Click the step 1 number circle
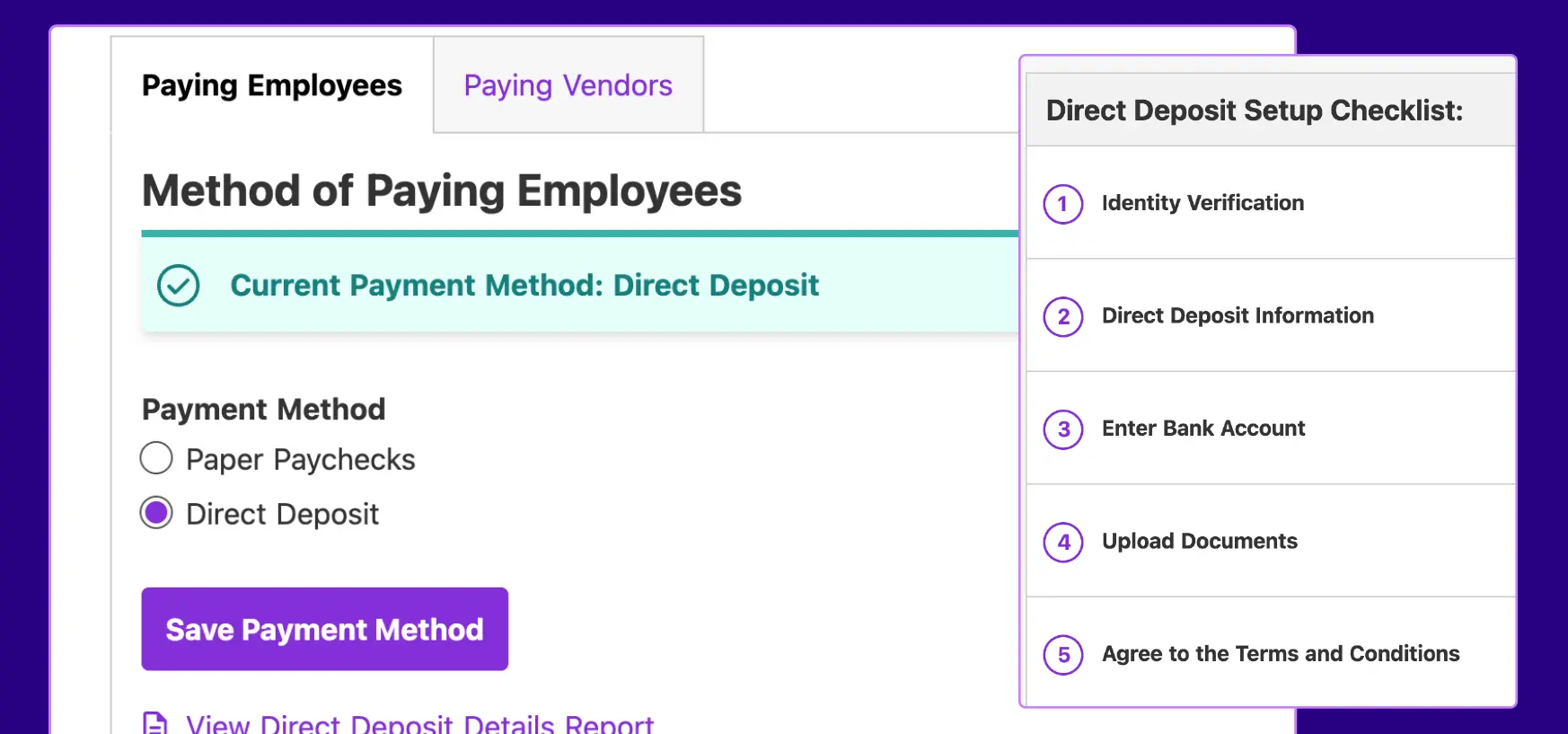The height and width of the screenshot is (734, 1568). [1063, 204]
